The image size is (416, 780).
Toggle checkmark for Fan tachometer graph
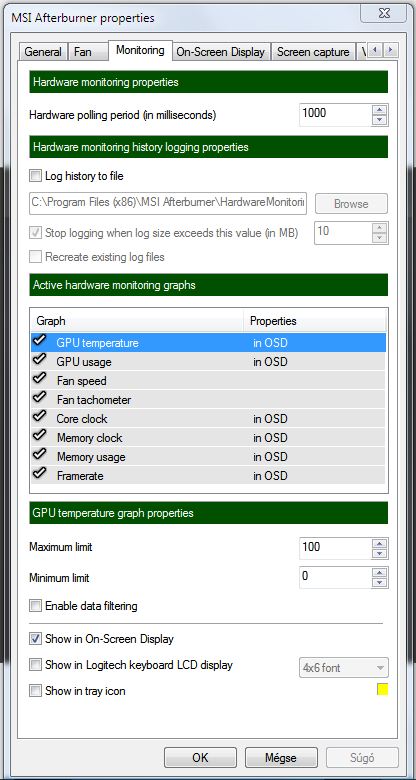click(39, 398)
